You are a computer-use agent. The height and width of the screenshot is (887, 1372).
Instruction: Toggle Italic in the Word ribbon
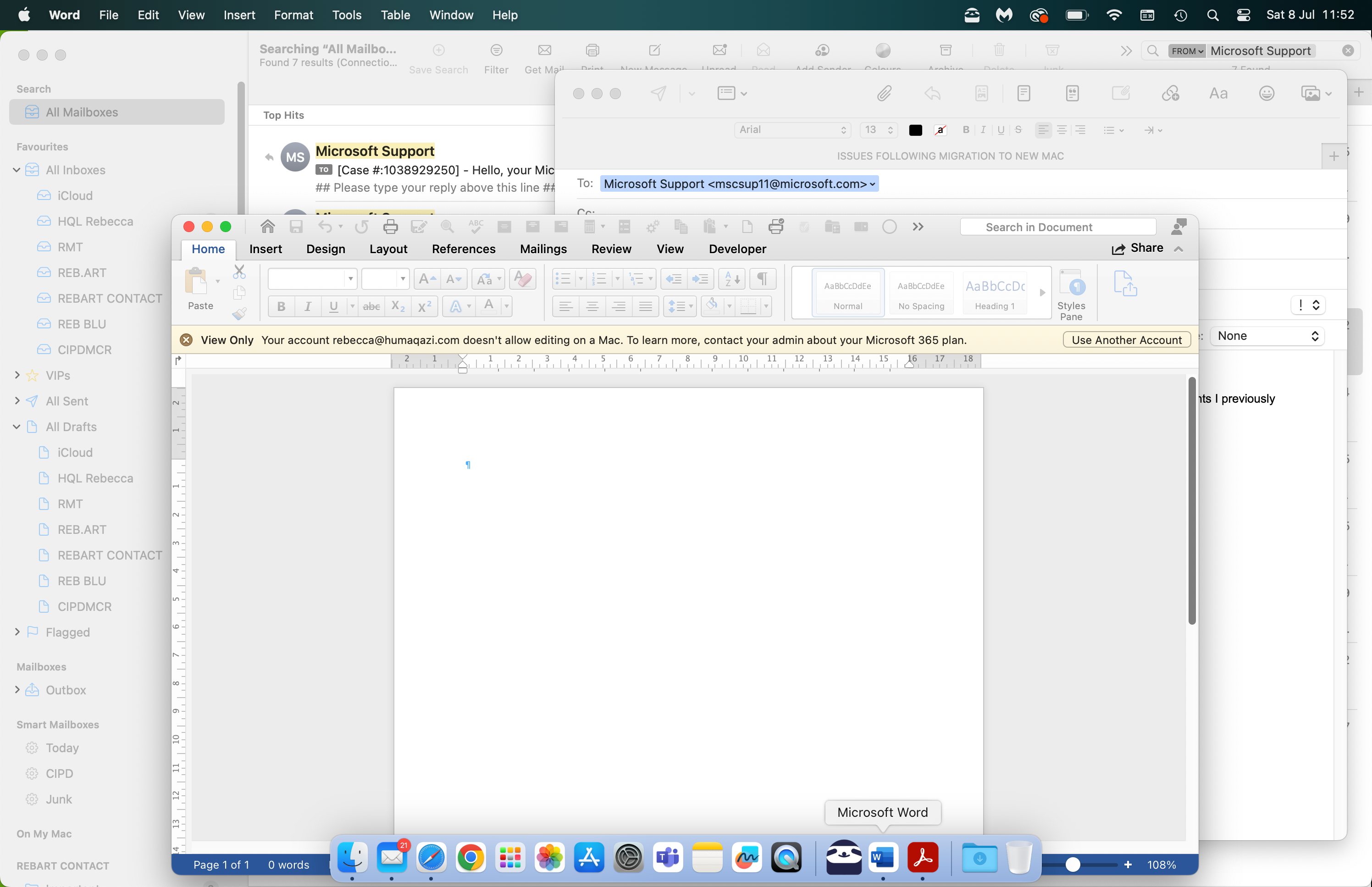[x=308, y=306]
